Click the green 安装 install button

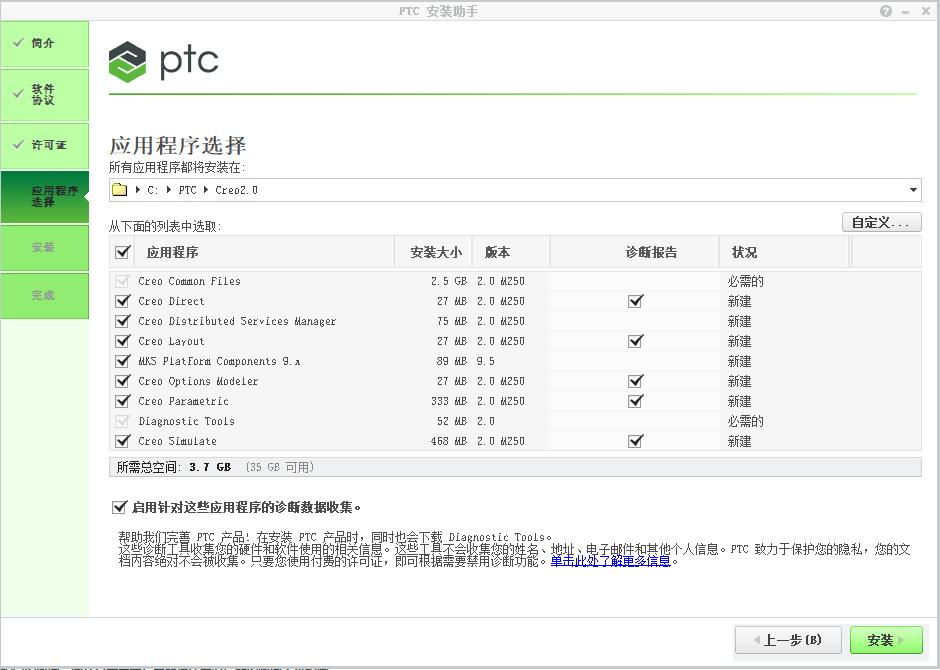pos(886,640)
